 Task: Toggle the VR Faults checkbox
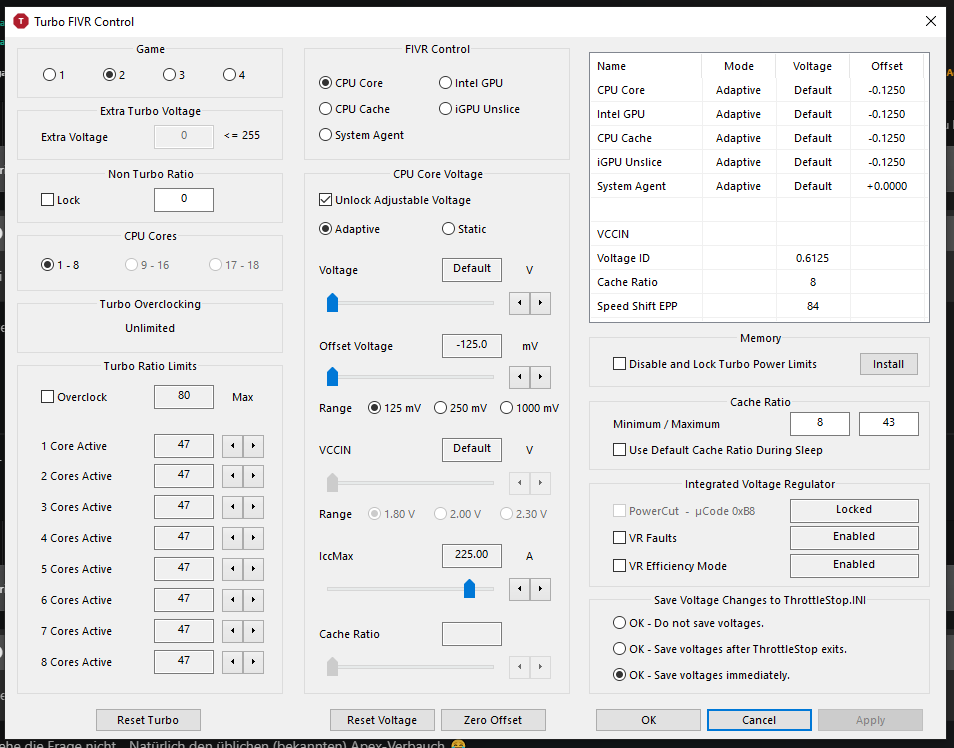[x=619, y=537]
